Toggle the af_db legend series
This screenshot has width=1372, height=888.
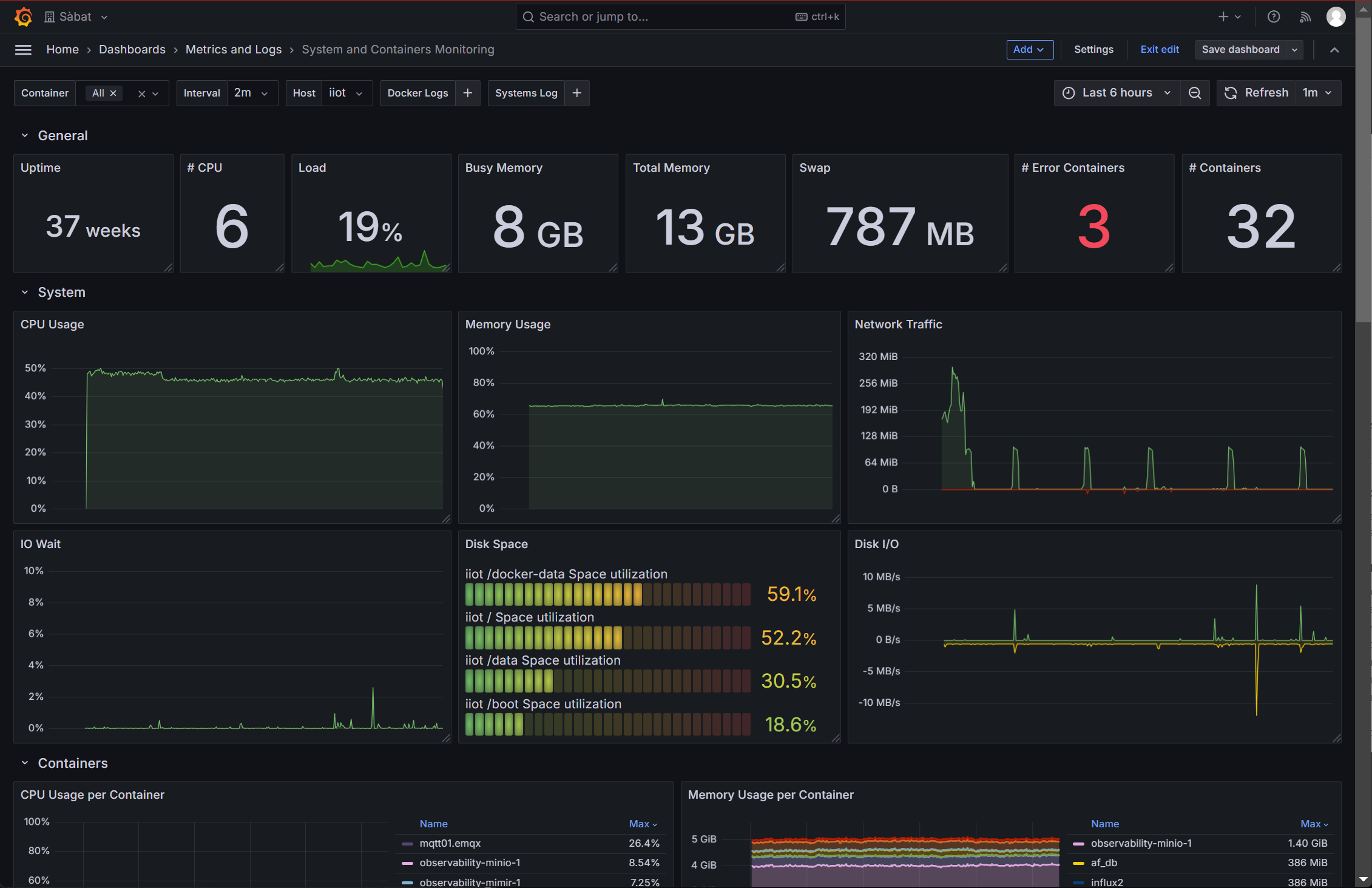tap(1104, 863)
